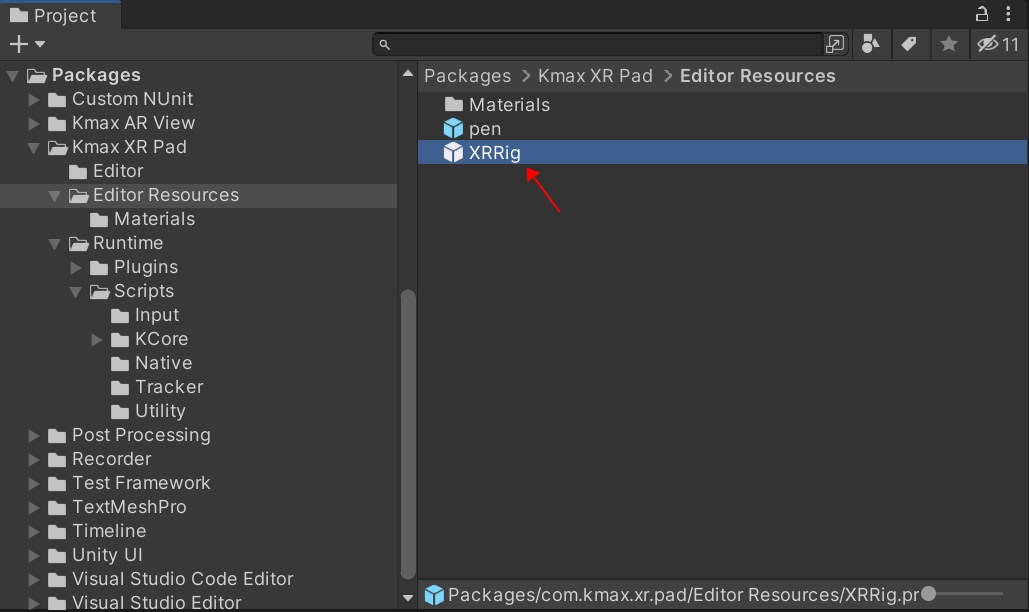Click the tree scrollbar down arrow

point(408,598)
